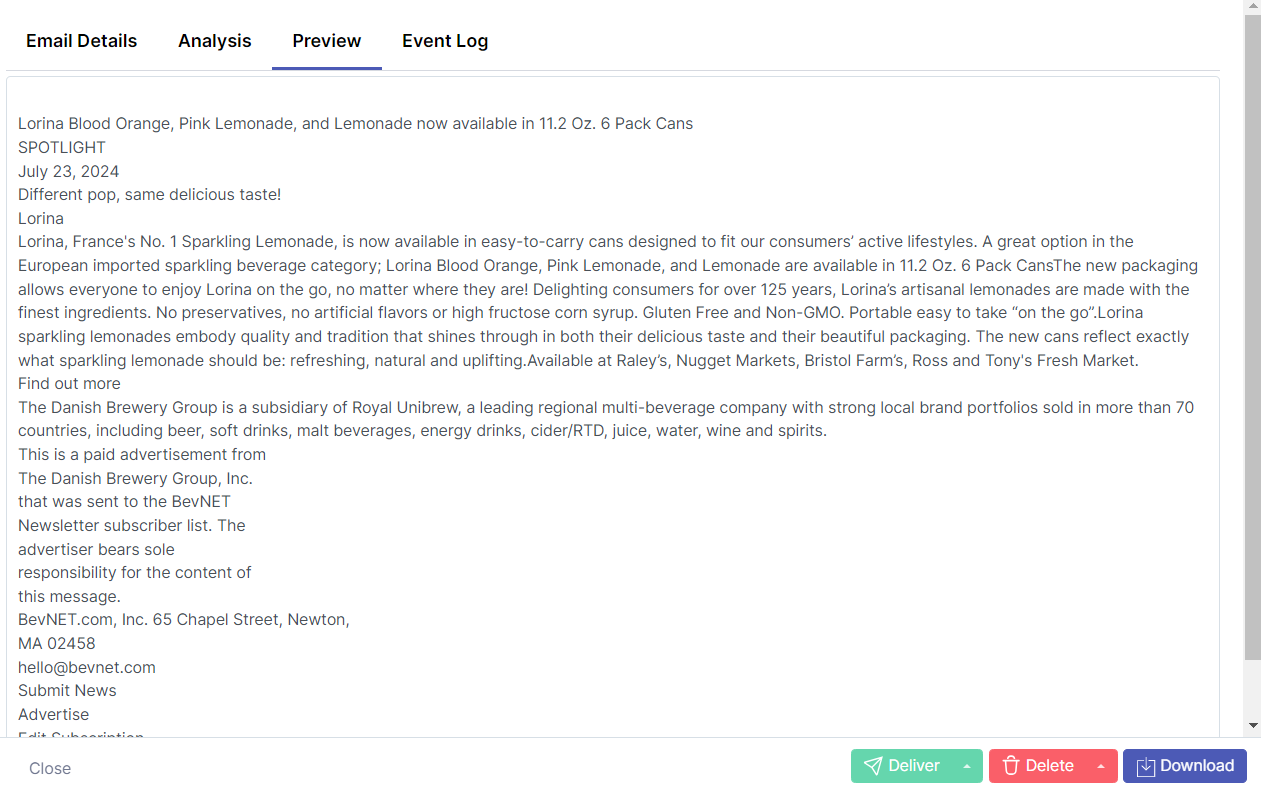Click the paper plane Deliver icon
Image resolution: width=1261 pixels, height=799 pixels.
pyautogui.click(x=873, y=766)
